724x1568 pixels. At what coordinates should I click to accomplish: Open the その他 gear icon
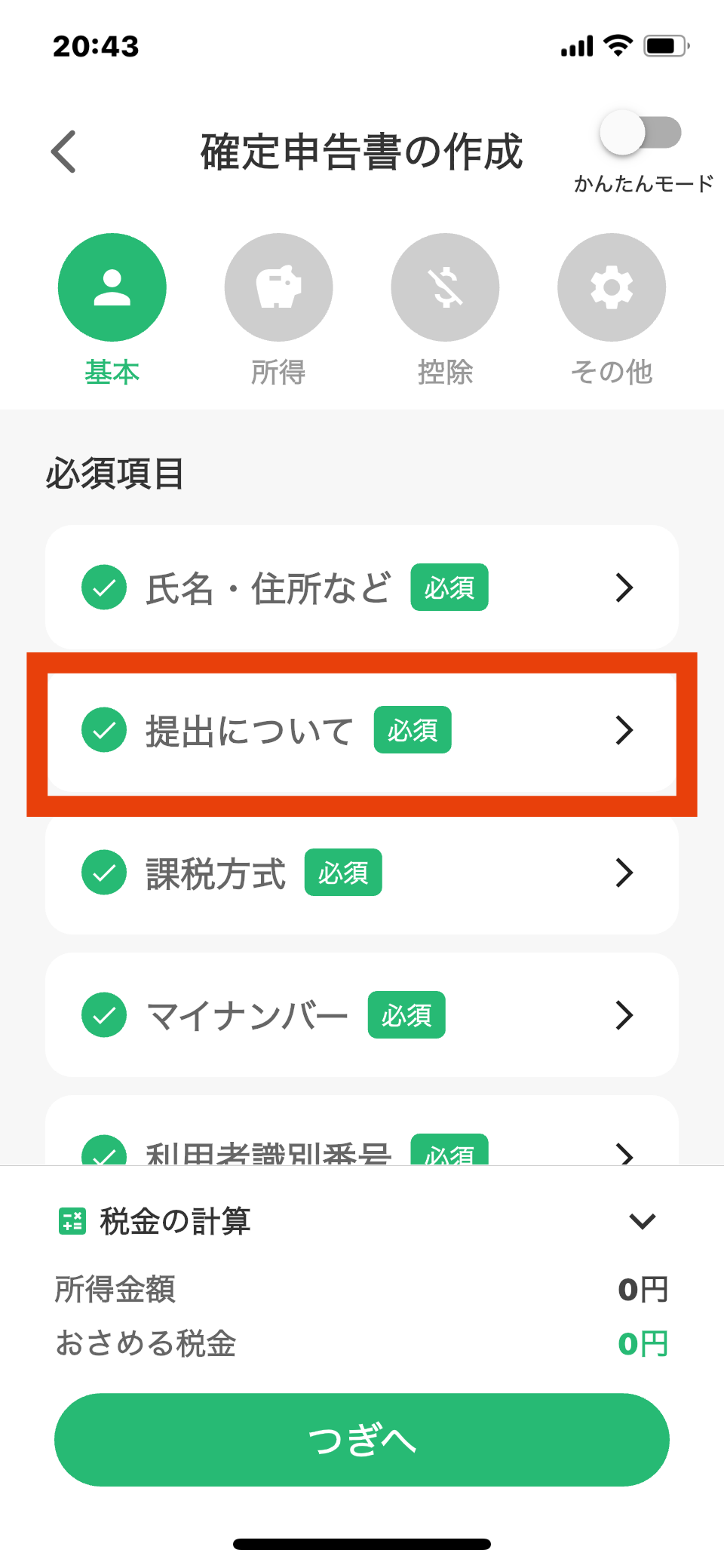click(612, 287)
